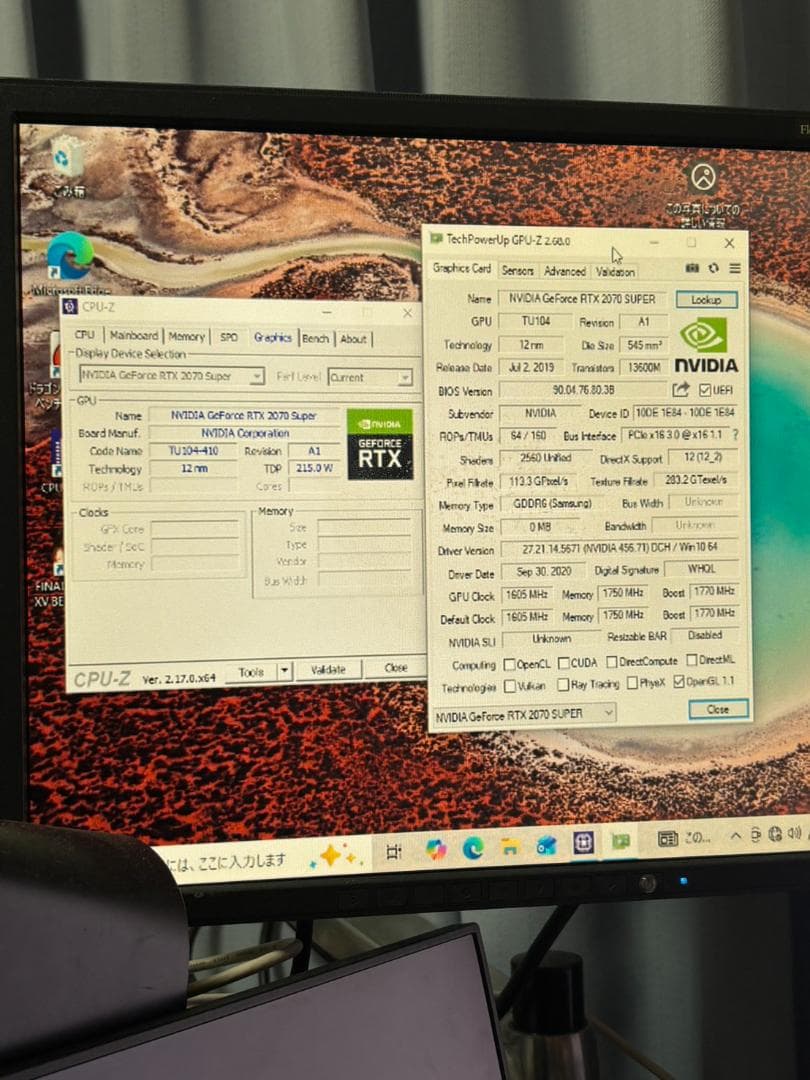This screenshot has width=810, height=1080.
Task: Click the Close button in GPU-Z
Action: coord(718,709)
